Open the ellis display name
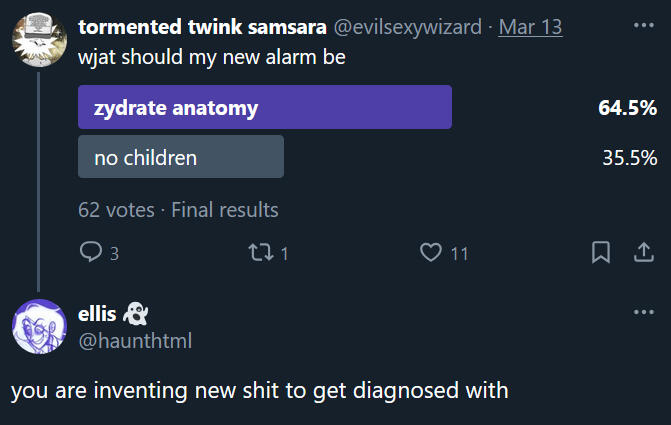This screenshot has width=671, height=425. click(x=97, y=314)
